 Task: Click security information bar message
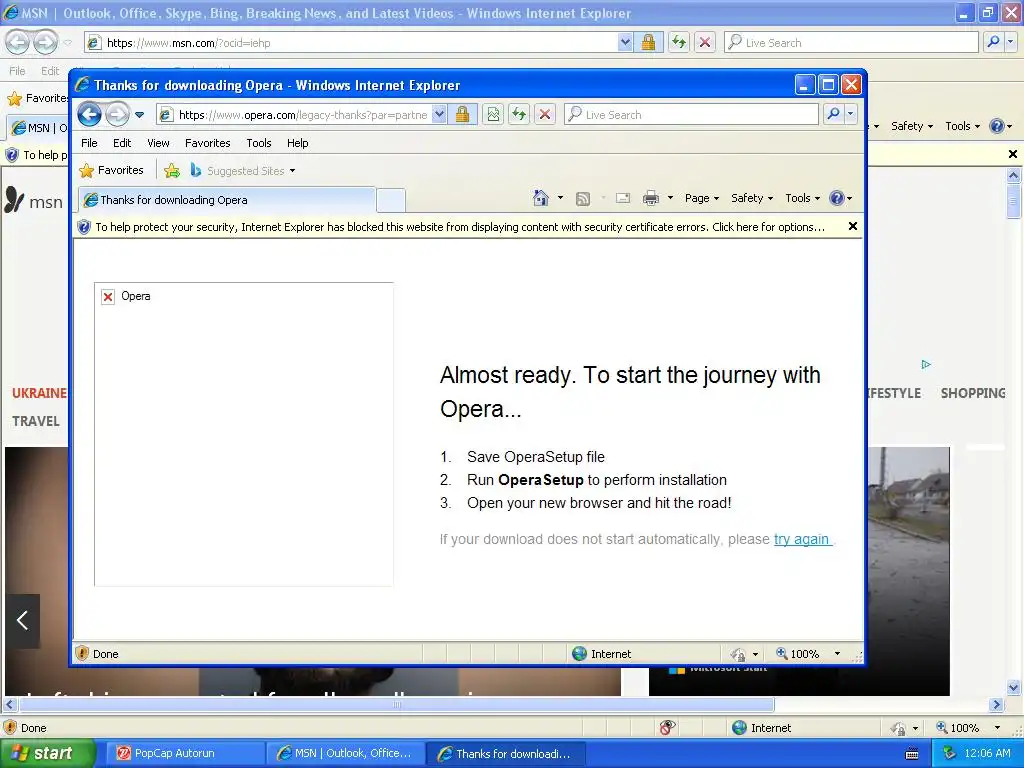(x=460, y=227)
